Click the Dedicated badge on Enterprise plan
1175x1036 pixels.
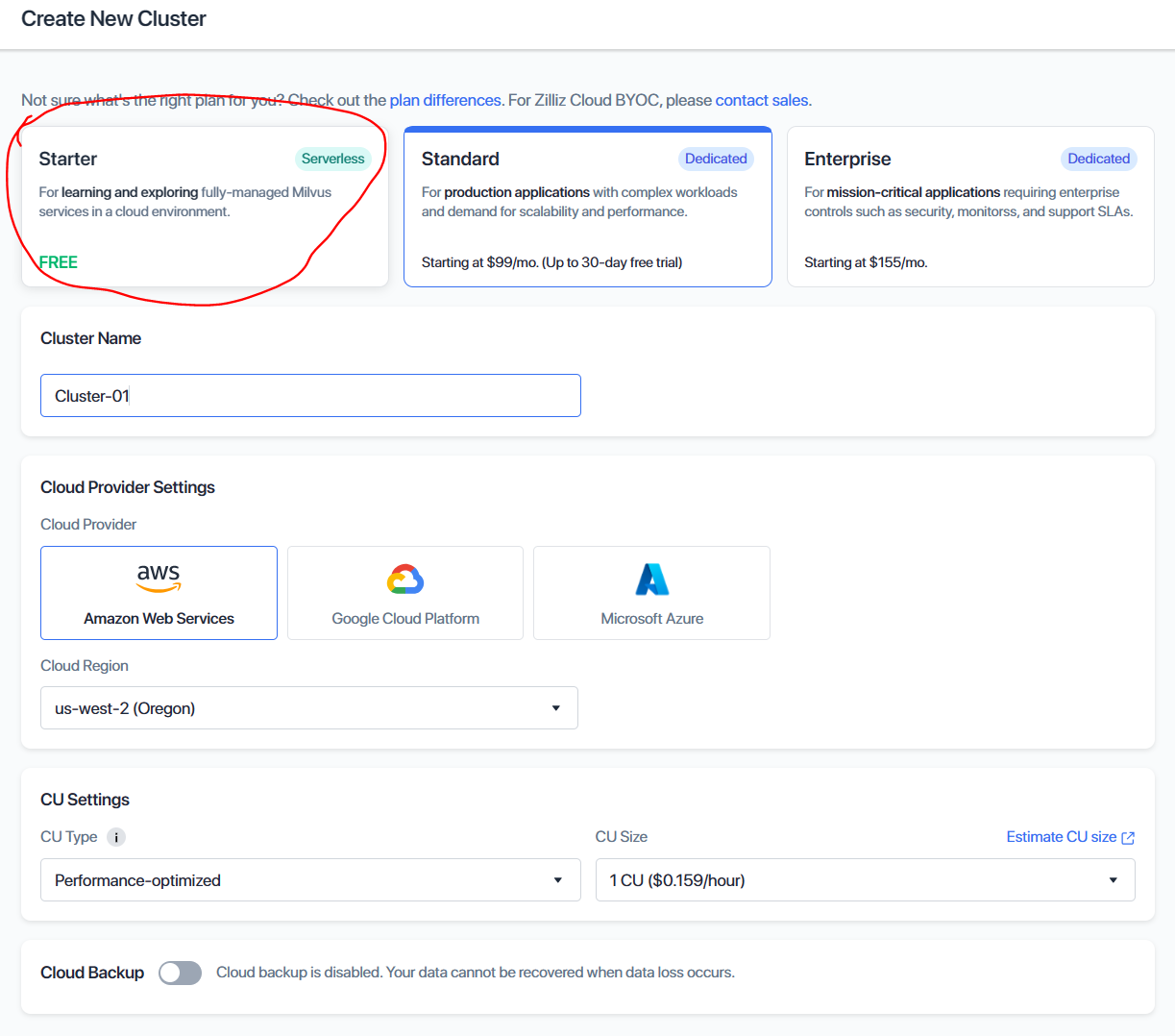tap(1098, 159)
